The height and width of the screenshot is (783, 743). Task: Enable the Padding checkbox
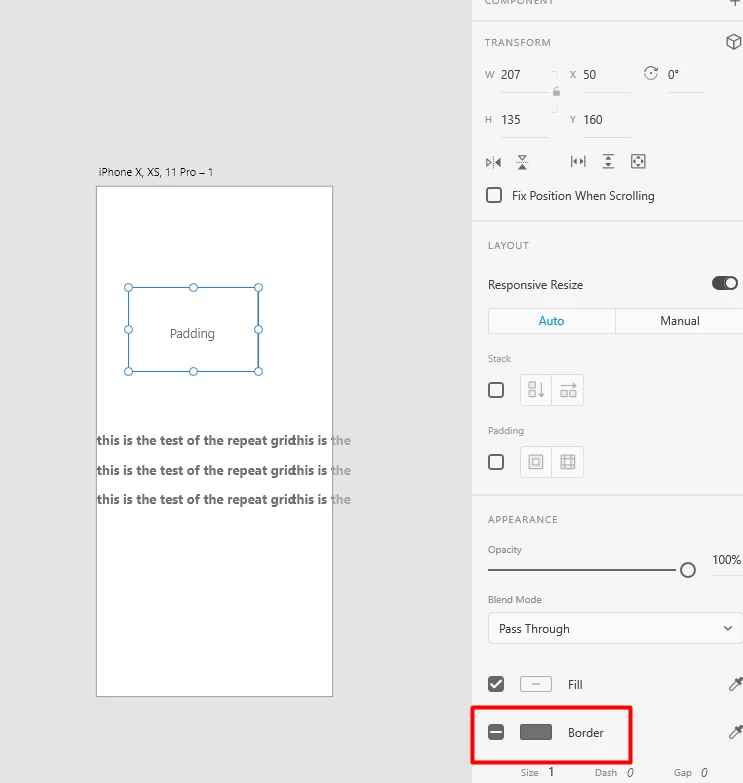tap(496, 462)
